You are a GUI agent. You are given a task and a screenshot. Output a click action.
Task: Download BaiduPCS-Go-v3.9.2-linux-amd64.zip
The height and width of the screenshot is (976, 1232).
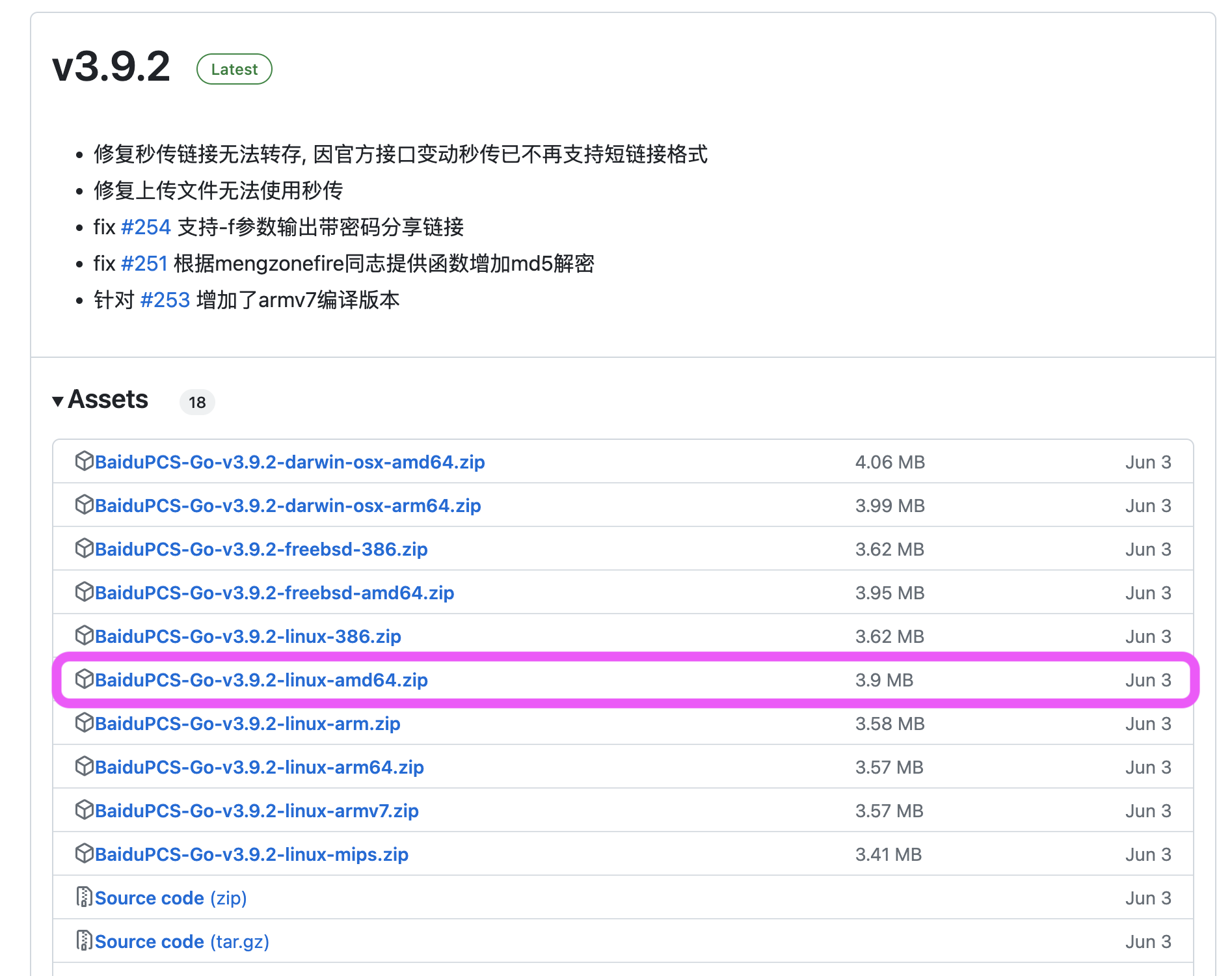(261, 680)
